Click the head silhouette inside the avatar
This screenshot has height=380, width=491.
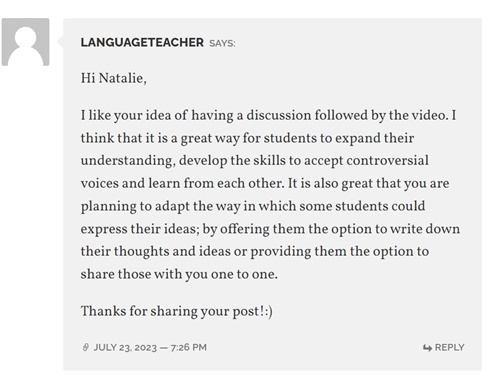[x=25, y=37]
